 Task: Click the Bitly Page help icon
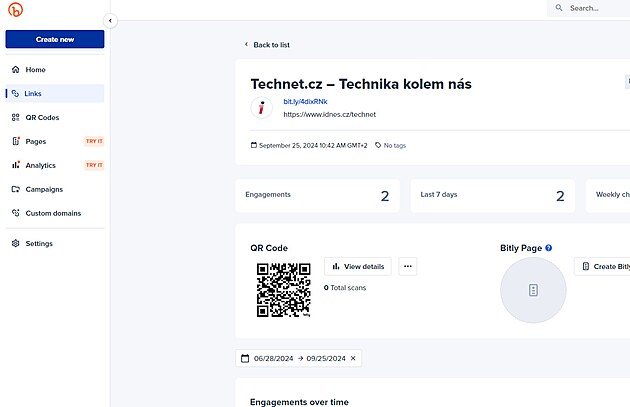click(x=549, y=248)
